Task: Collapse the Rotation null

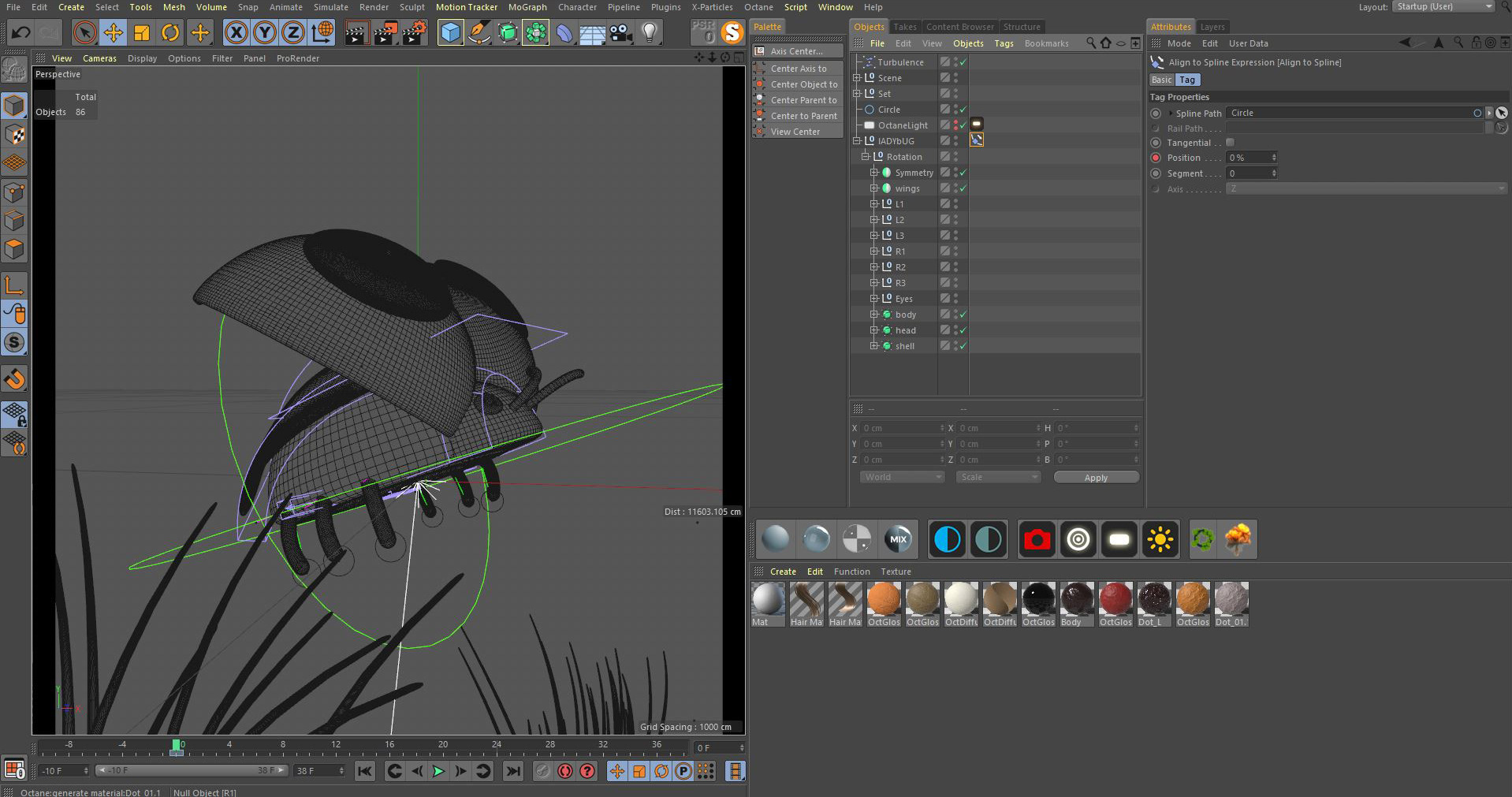Action: point(866,157)
